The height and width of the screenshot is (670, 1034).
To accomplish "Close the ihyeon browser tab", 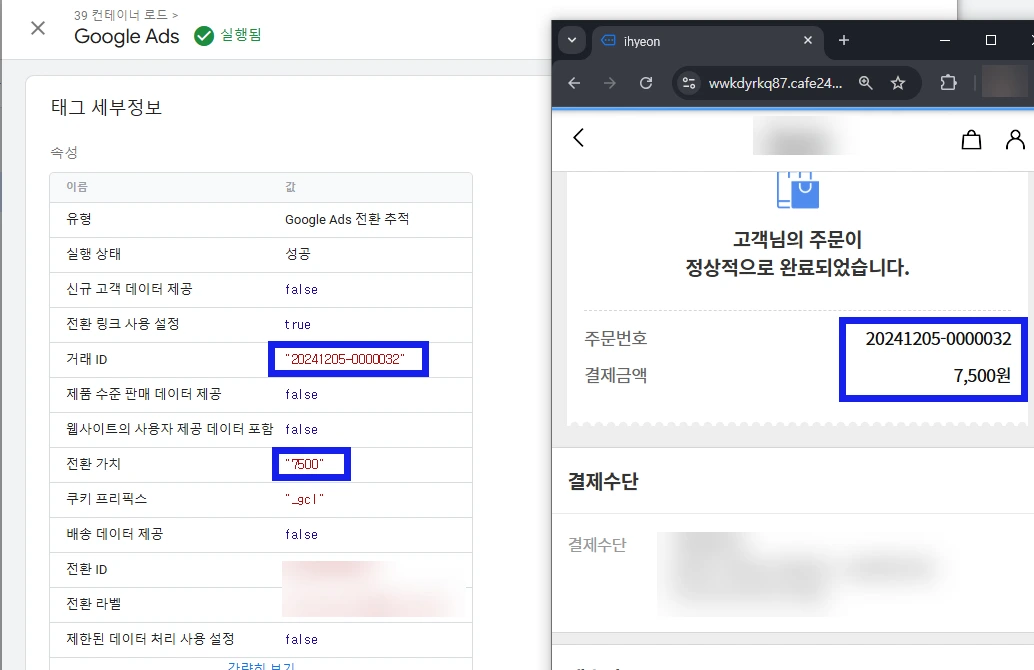I will click(x=808, y=40).
